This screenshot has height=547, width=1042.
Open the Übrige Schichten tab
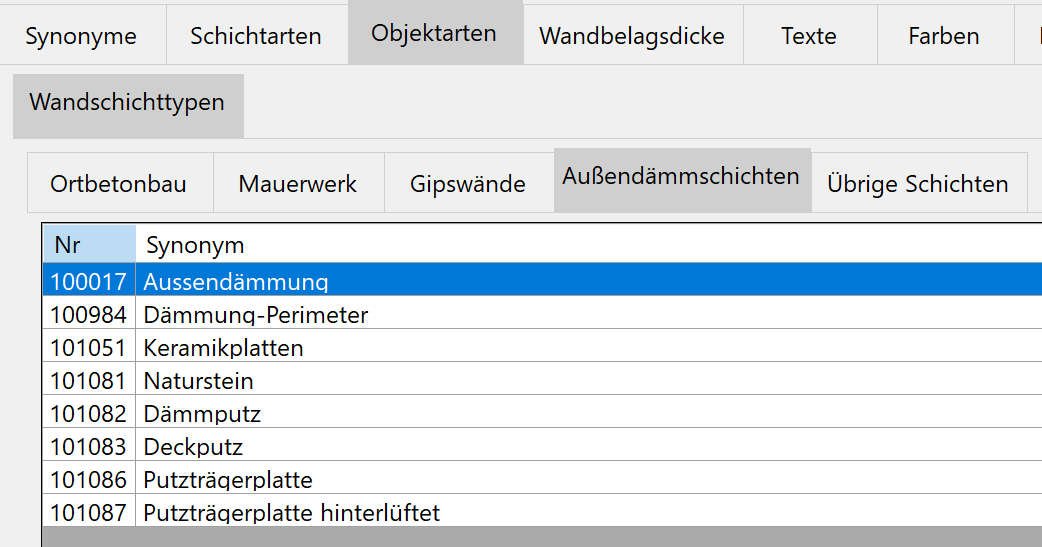pyautogui.click(x=918, y=183)
